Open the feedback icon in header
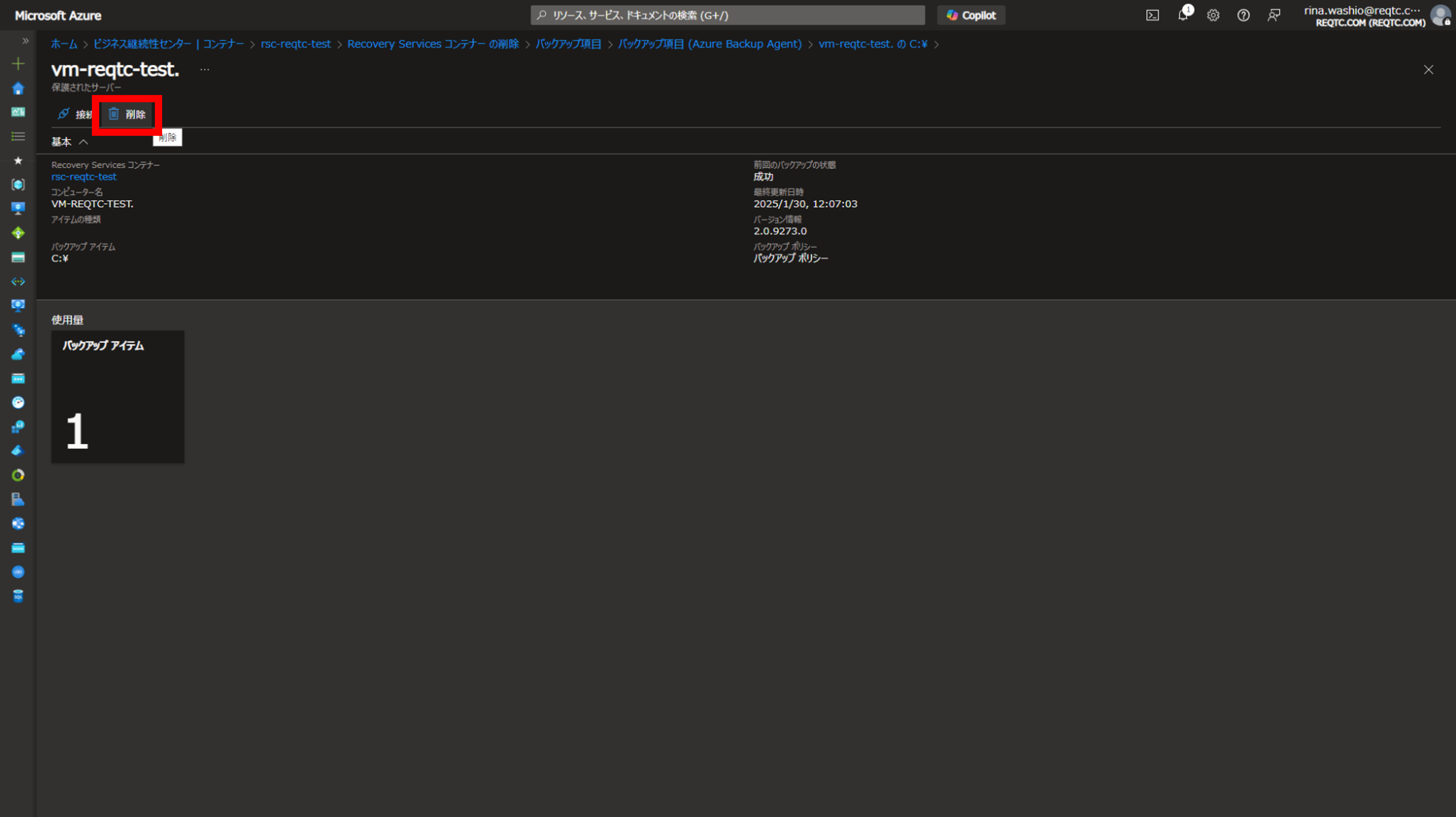The image size is (1456, 817). click(x=1273, y=15)
